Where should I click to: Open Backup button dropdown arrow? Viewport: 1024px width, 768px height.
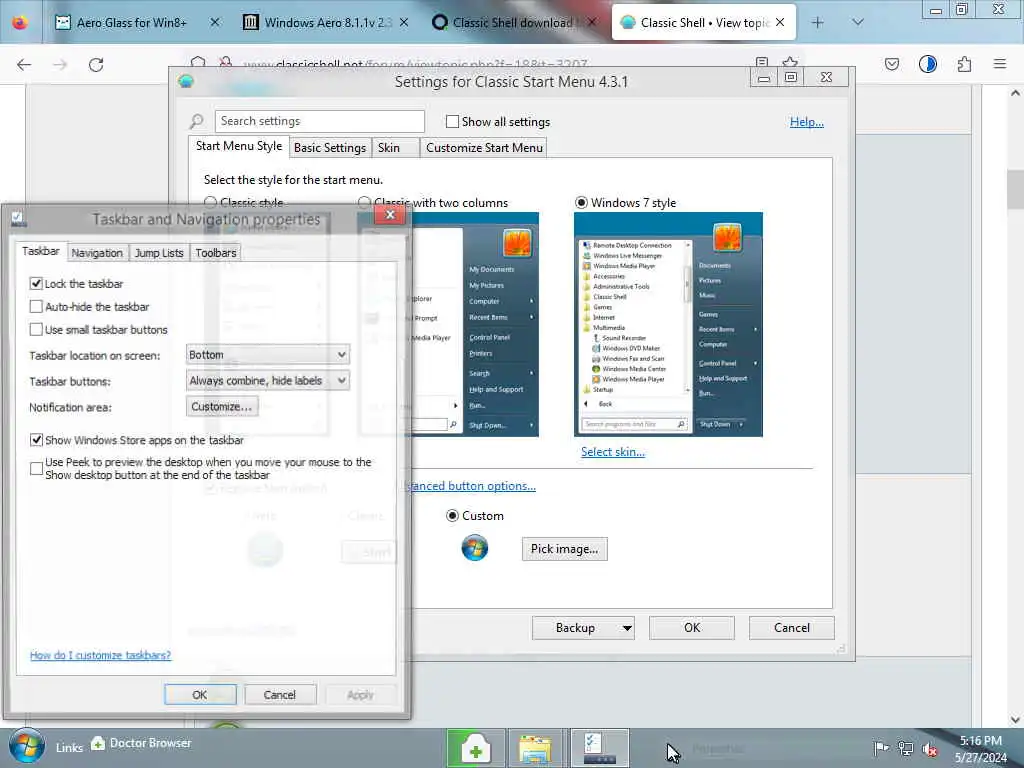626,628
